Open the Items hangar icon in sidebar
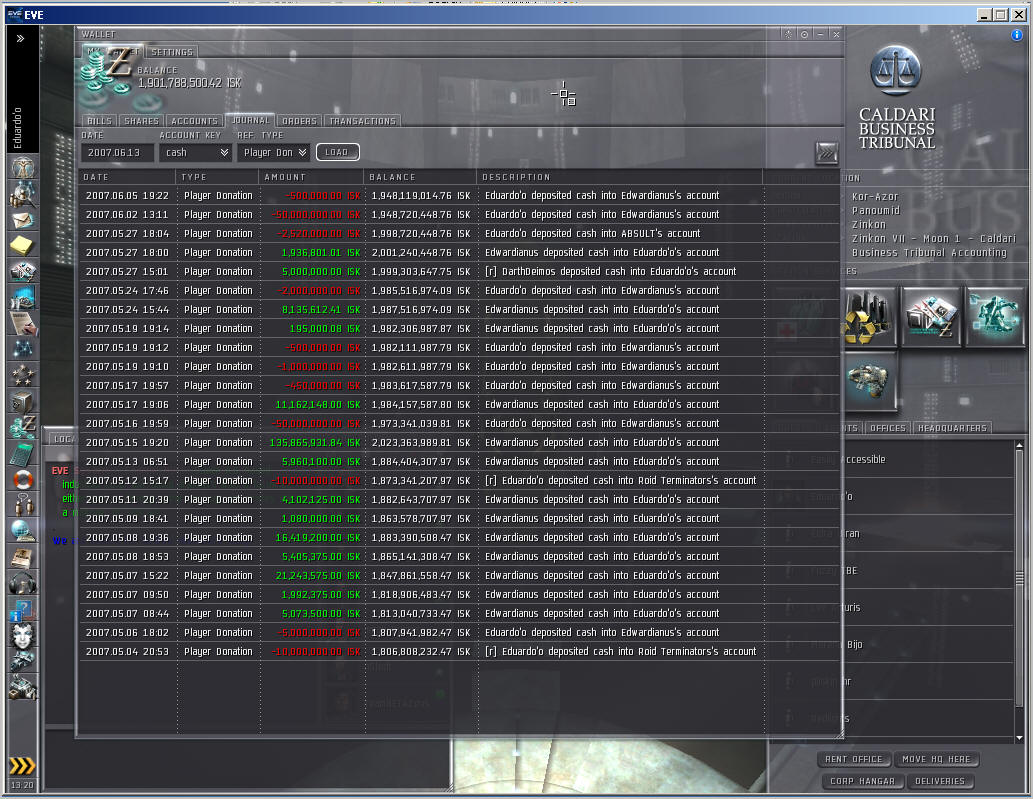 tap(22, 686)
